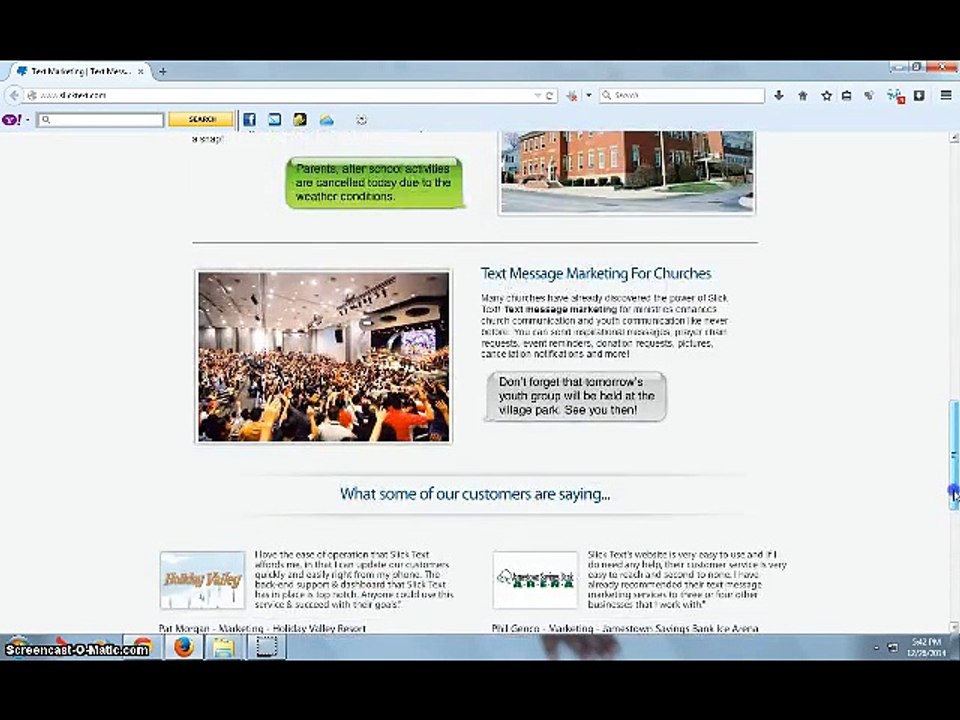Close the Text Marketing tab
This screenshot has height=720, width=960.
[140, 72]
